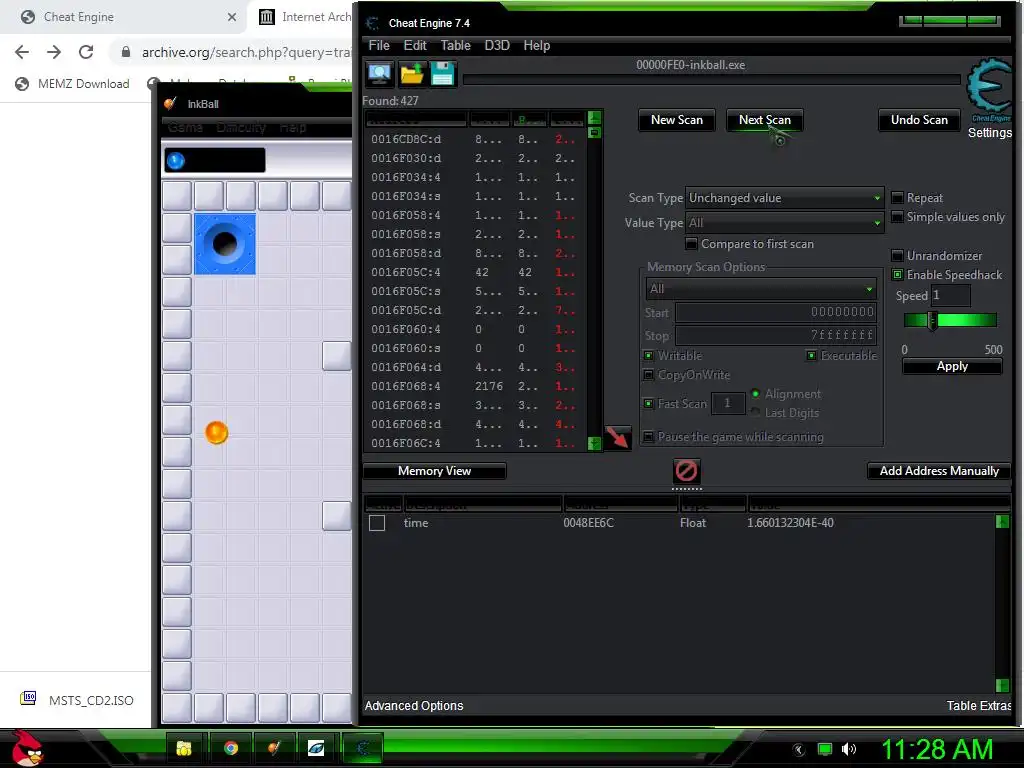Click the red clear address list icon
Viewport: 1024px width, 768px height.
click(686, 470)
